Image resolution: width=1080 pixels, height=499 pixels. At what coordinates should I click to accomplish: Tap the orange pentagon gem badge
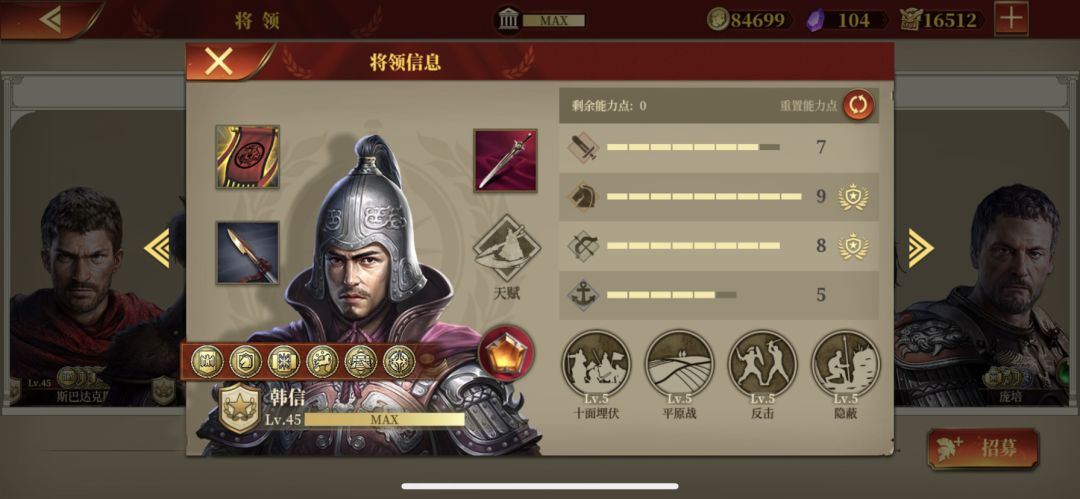click(506, 353)
